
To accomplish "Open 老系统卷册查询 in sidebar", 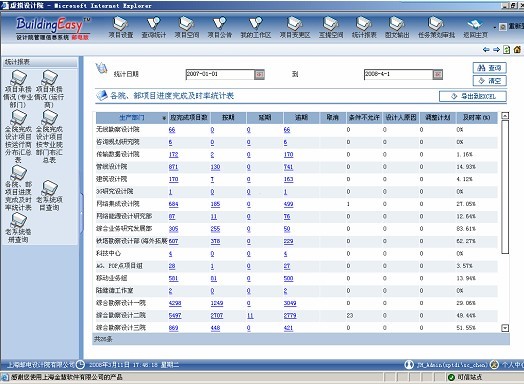I will point(18,228).
